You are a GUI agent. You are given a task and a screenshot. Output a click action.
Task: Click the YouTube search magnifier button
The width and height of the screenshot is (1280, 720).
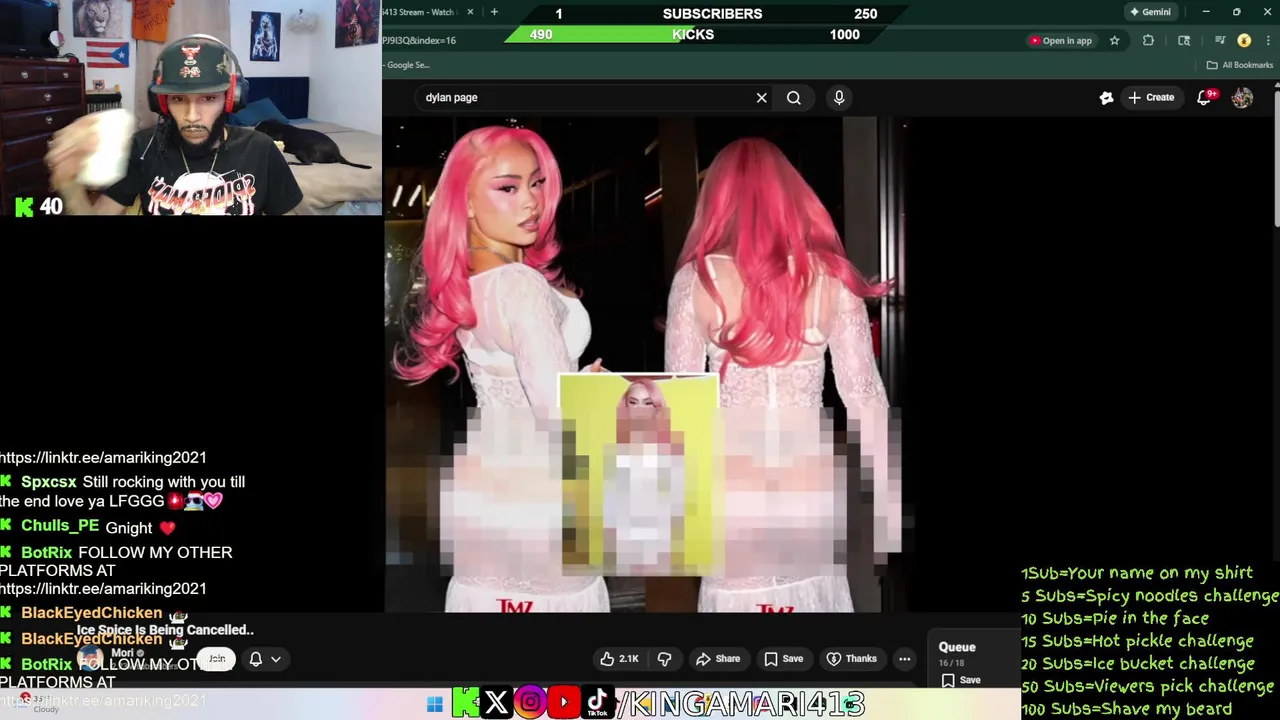(794, 98)
